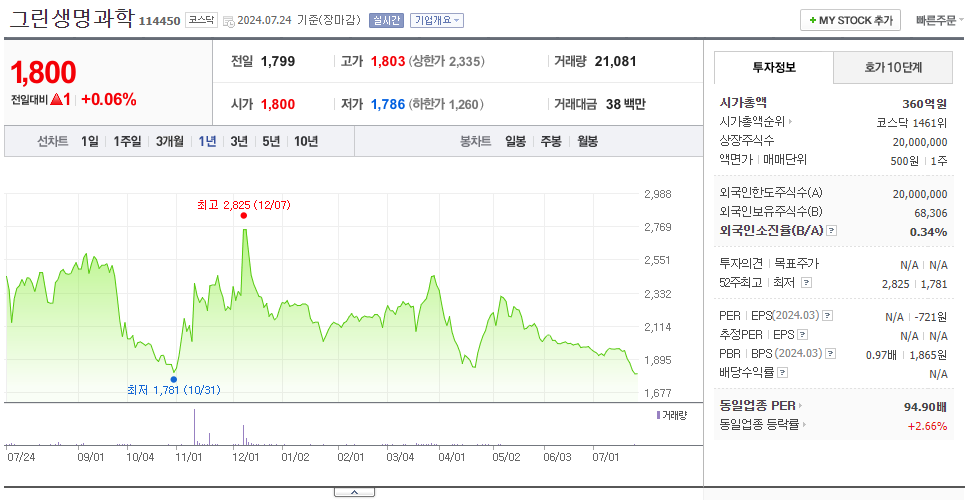The width and height of the screenshot is (968, 500).
Task: Click the 외국인보유주식수 value 68,306
Action: (x=930, y=213)
